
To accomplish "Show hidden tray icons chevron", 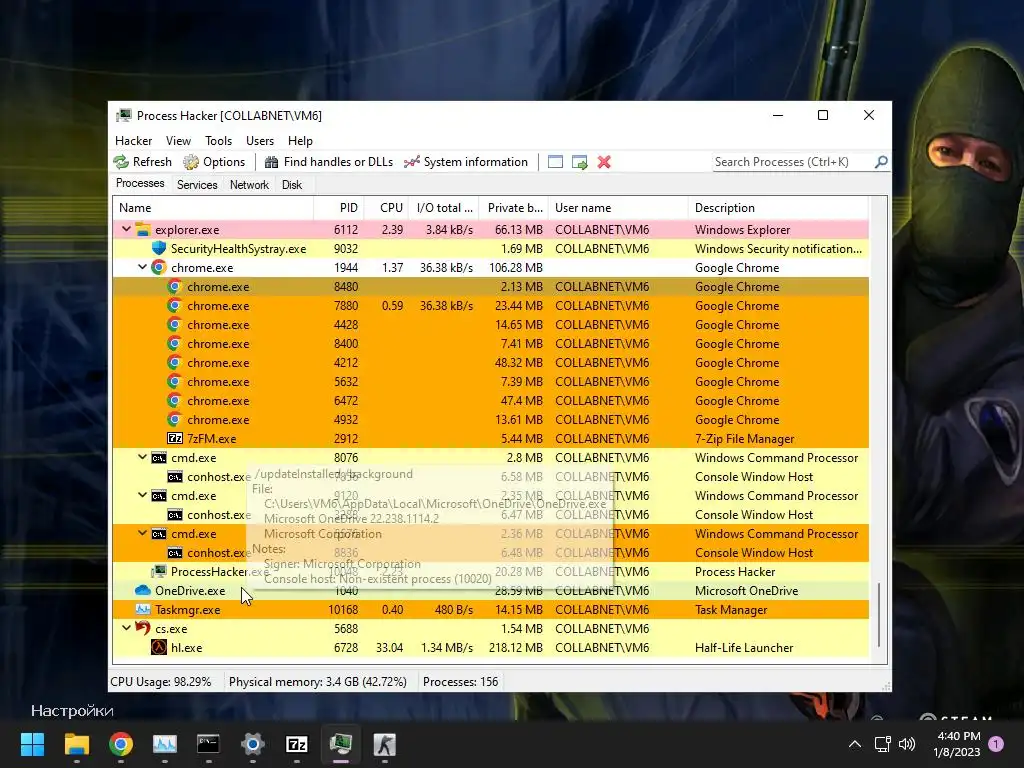I will tap(854, 744).
